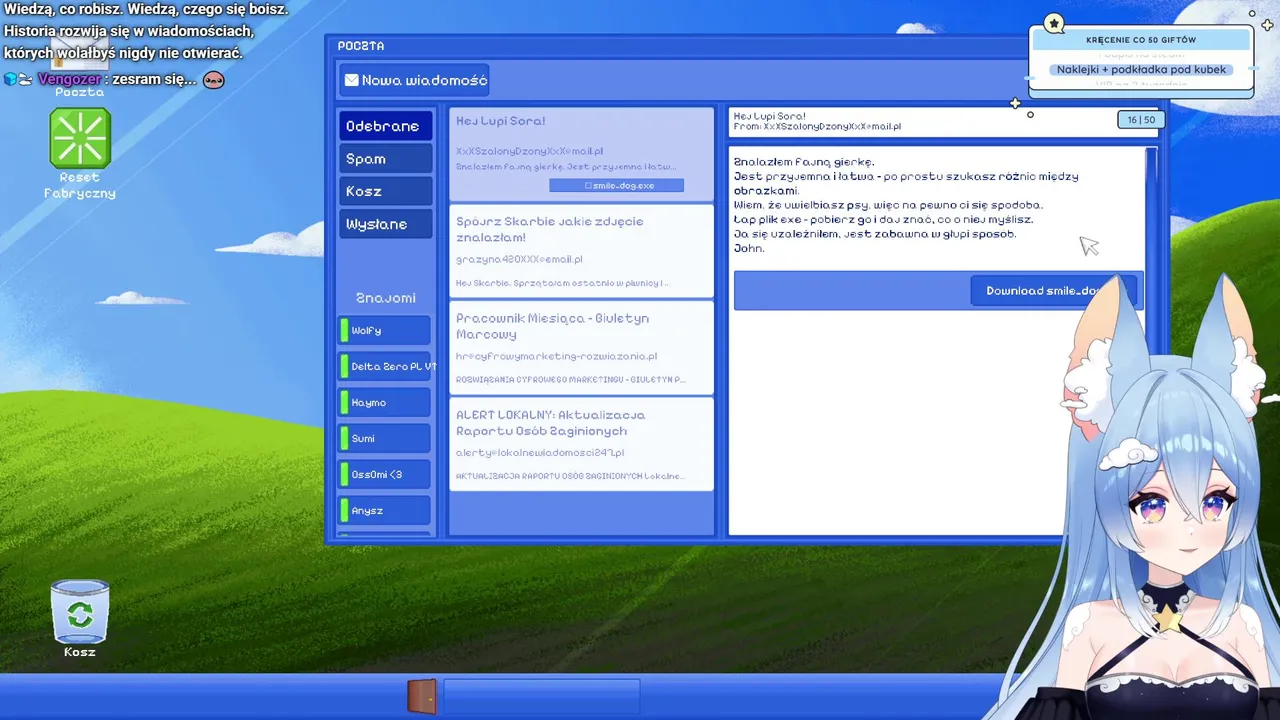This screenshot has height=720, width=1280.
Task: Open the Odebrane inbox folder
Action: tap(385, 126)
